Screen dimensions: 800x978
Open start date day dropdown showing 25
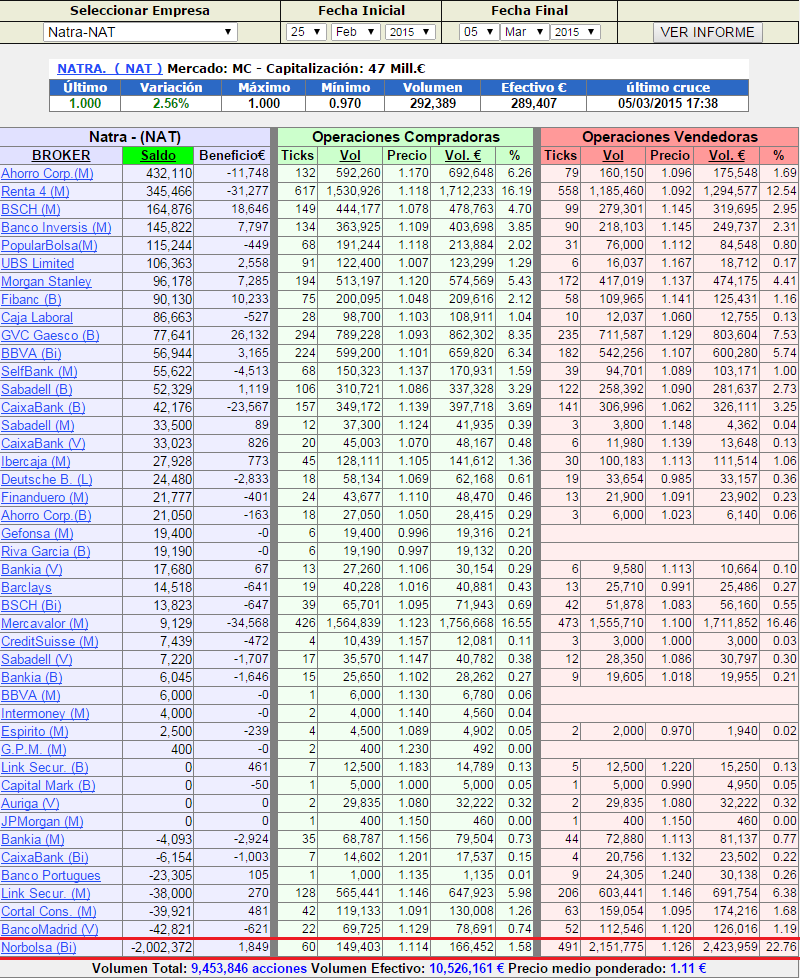306,32
